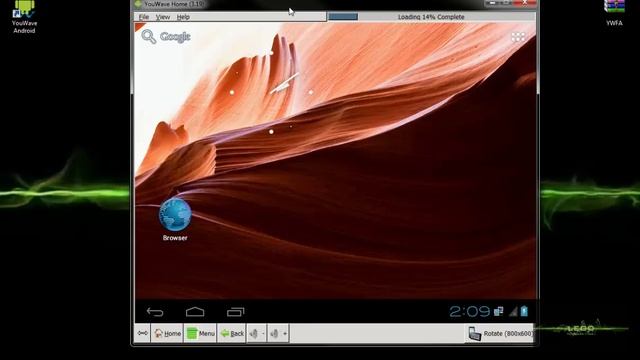Open the Help menu
The image size is (640, 360).
click(183, 17)
